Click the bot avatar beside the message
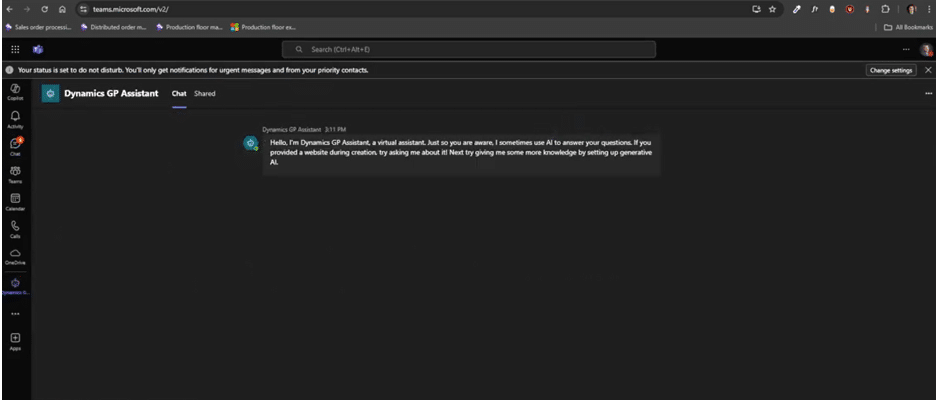 [251, 143]
